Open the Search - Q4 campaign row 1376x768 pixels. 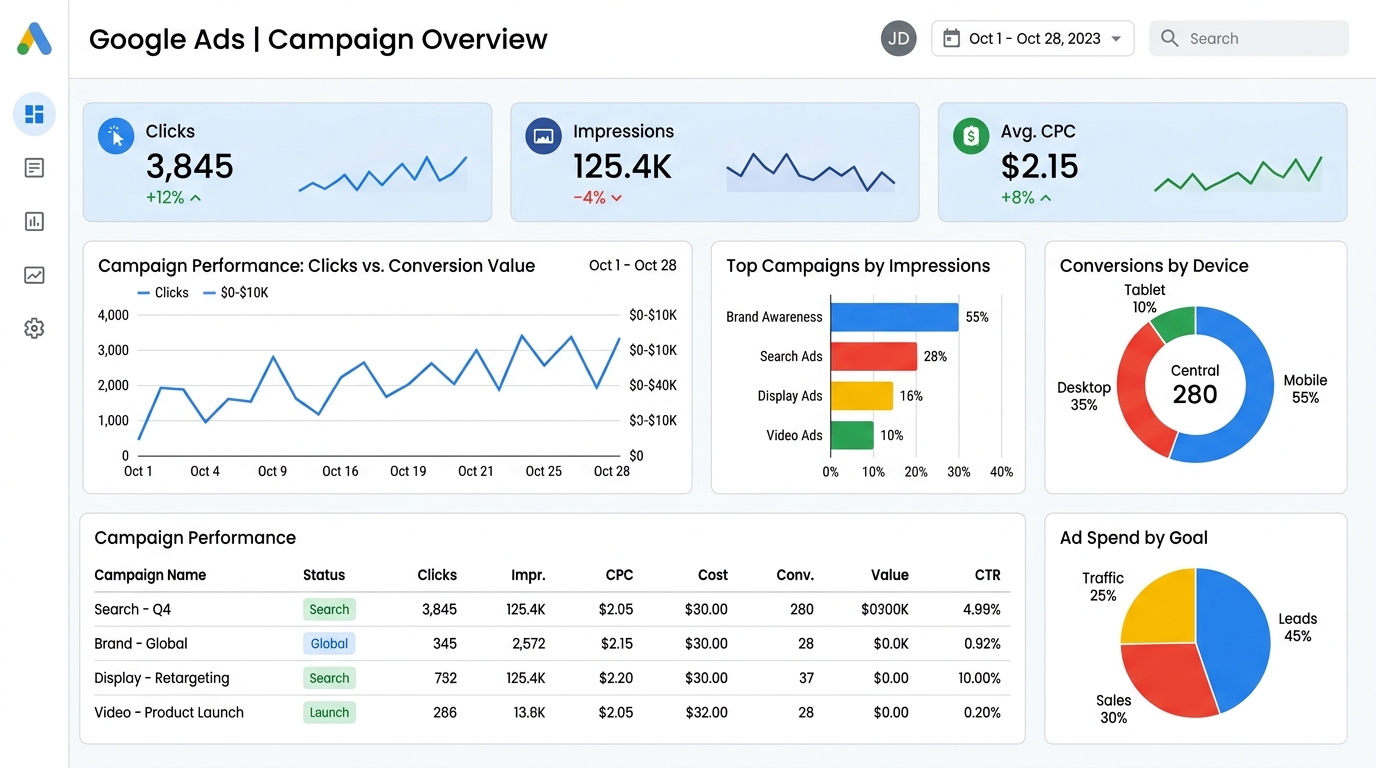click(x=552, y=609)
